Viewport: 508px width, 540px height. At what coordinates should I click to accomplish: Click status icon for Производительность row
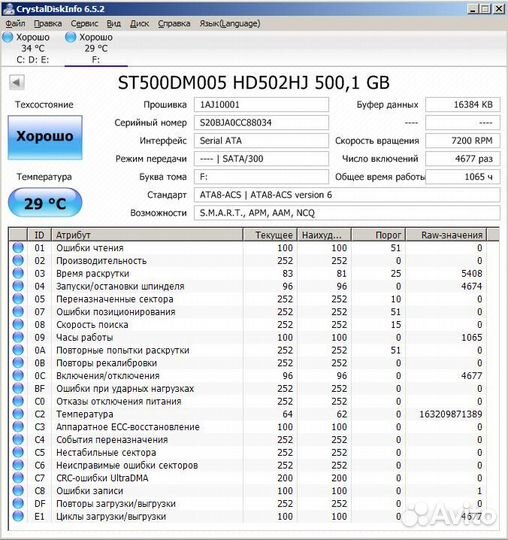tap(18, 260)
